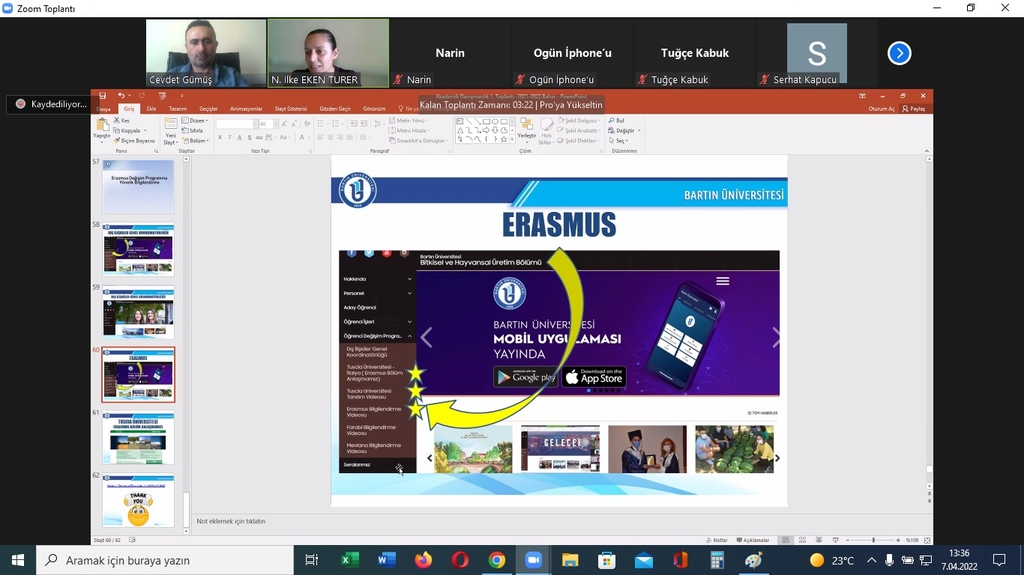Open Chrome from Windows taskbar
Viewport: 1024px width, 575px height.
[496, 560]
